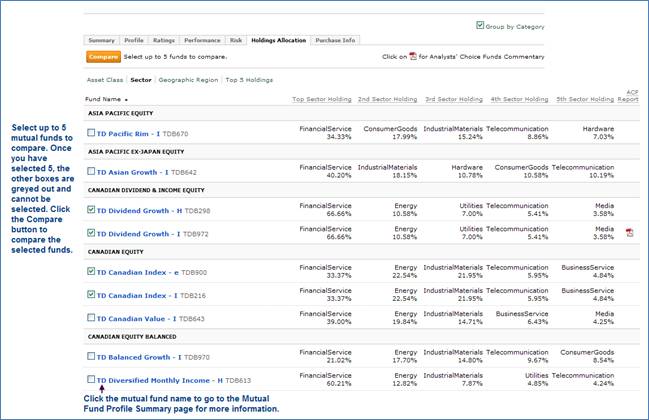
Task: Open TD Canadian Value - I fund link
Action: click(137, 319)
